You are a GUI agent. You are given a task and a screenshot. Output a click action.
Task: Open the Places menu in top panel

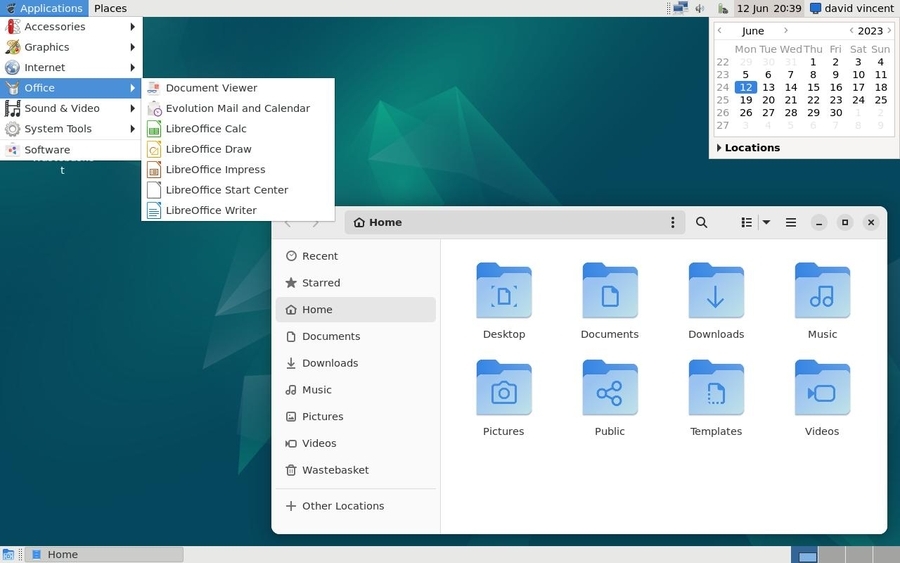coord(110,8)
